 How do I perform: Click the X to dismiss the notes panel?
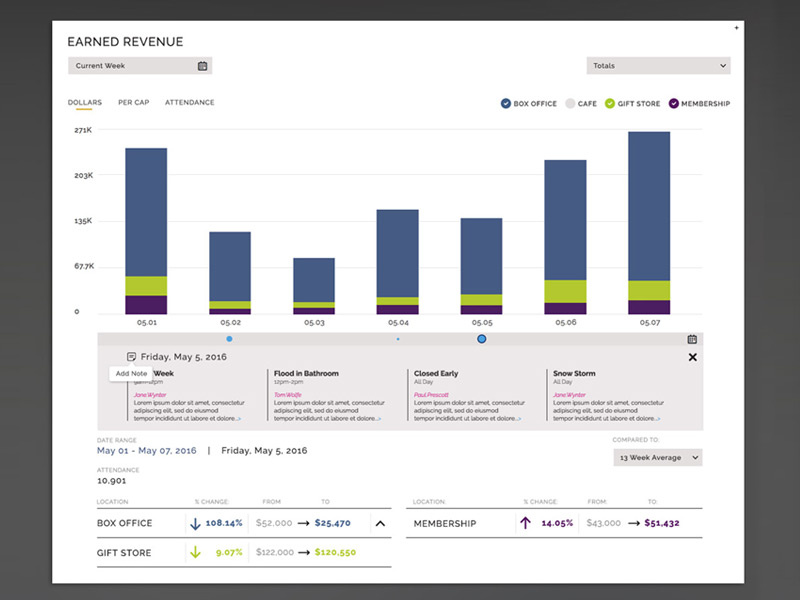click(x=692, y=358)
